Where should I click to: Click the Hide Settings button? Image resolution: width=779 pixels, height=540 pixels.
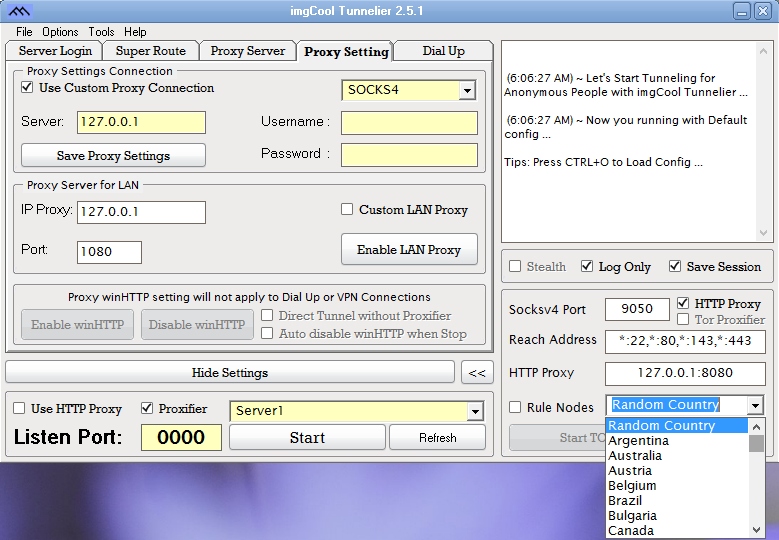[230, 373]
